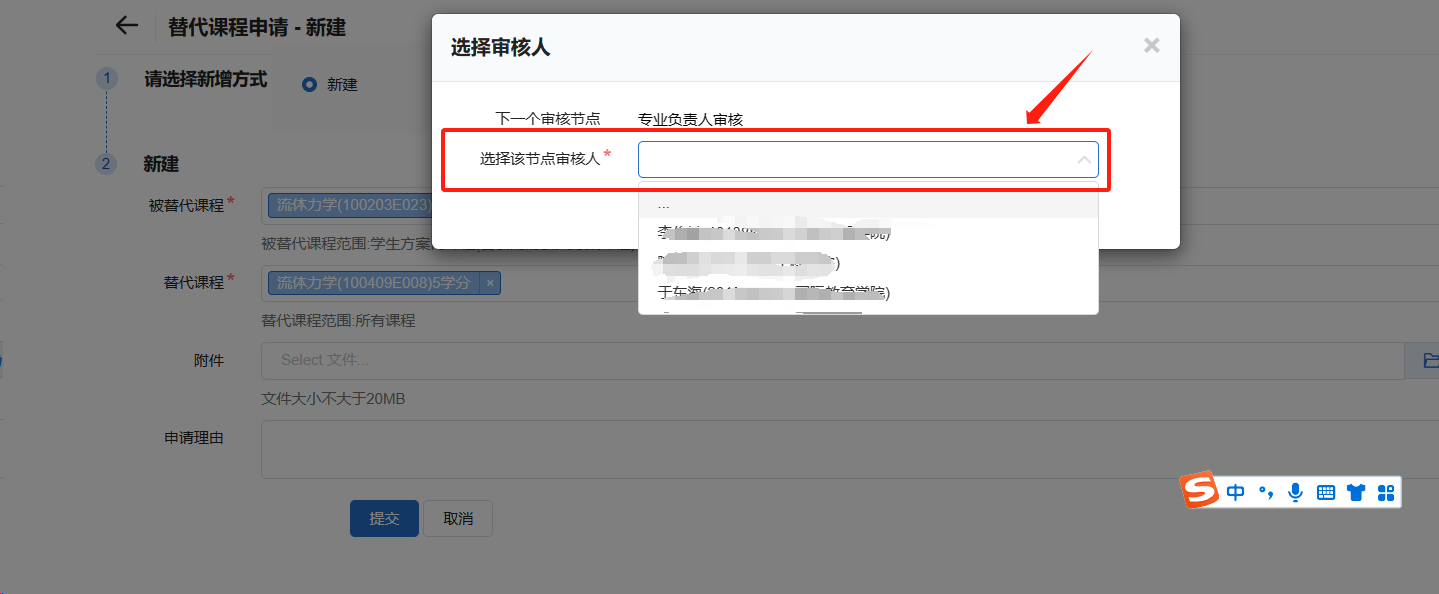This screenshot has width=1439, height=594.
Task: Click the Sogou S logo icon
Action: click(1199, 491)
